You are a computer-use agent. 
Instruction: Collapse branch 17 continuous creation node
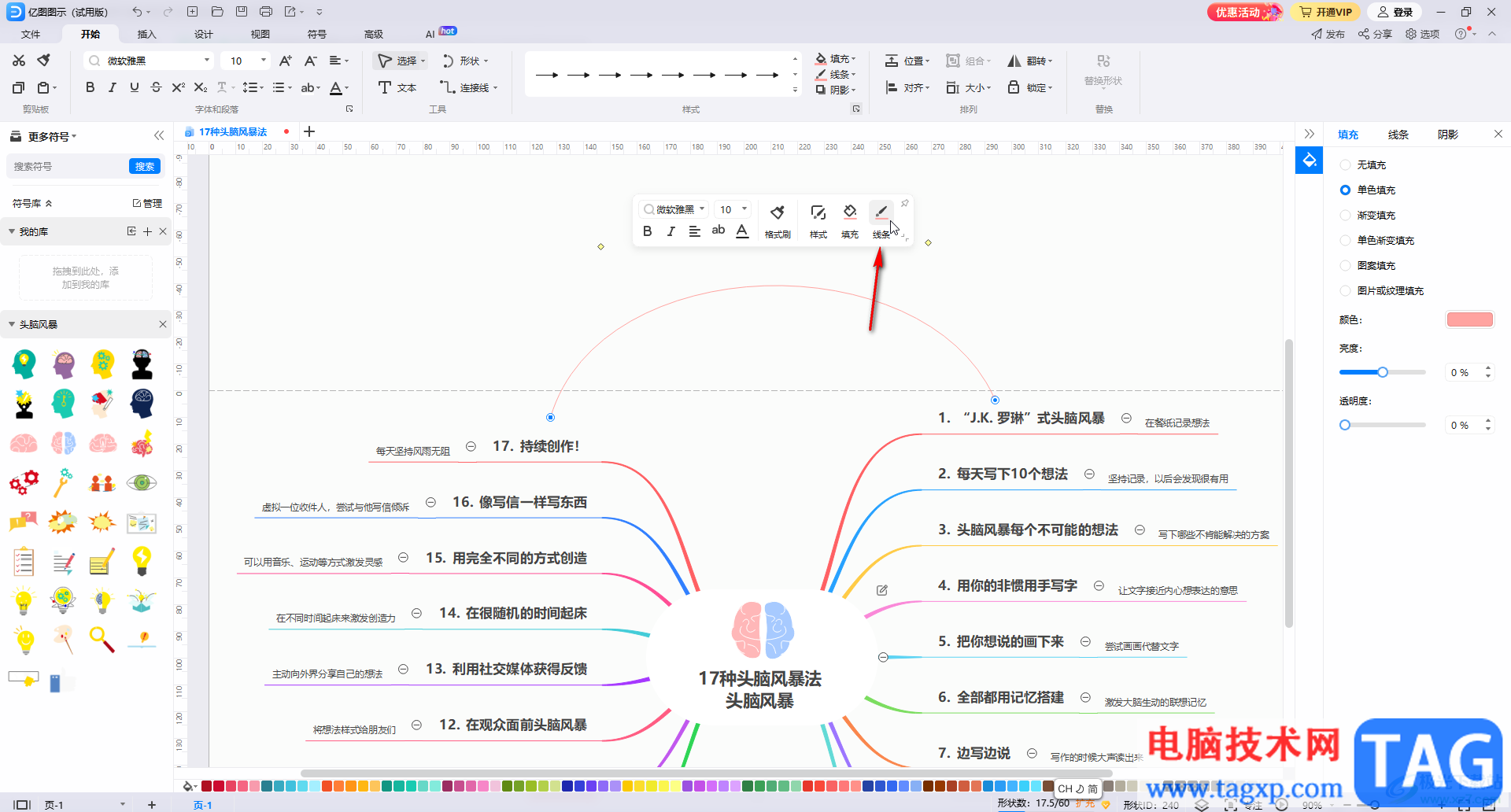471,446
